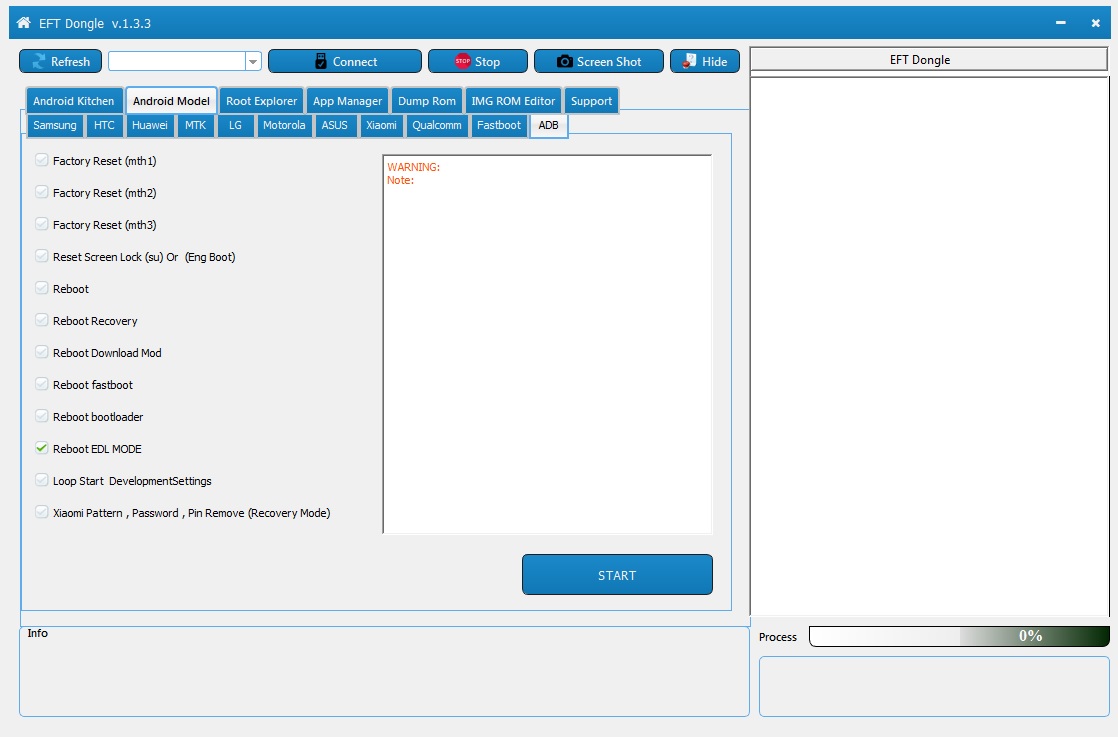Select the Fastboot sub-tab
The image size is (1118, 737).
click(x=499, y=125)
